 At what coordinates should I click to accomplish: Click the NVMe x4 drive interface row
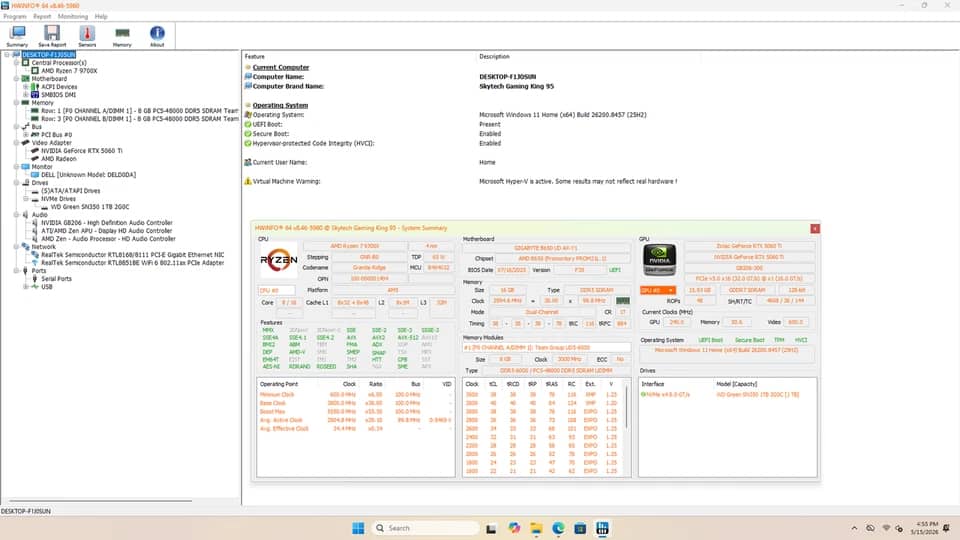coord(727,394)
